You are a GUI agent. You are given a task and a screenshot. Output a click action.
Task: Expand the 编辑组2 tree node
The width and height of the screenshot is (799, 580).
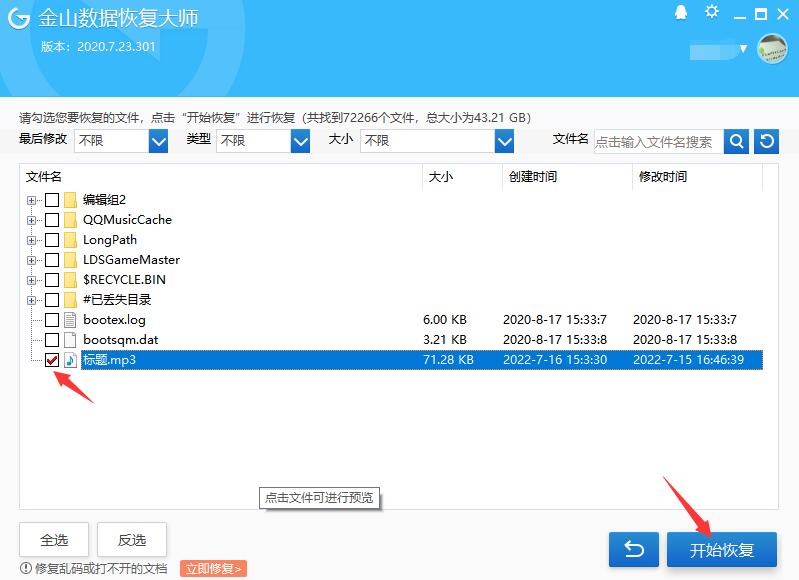point(32,200)
